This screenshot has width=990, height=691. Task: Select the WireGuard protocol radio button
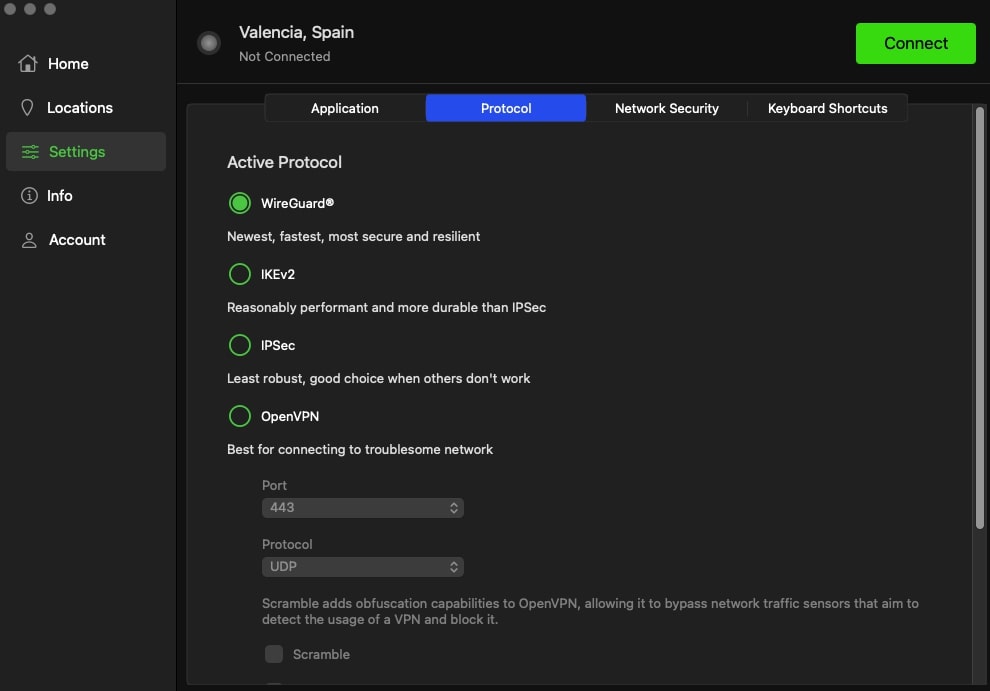[x=240, y=203]
